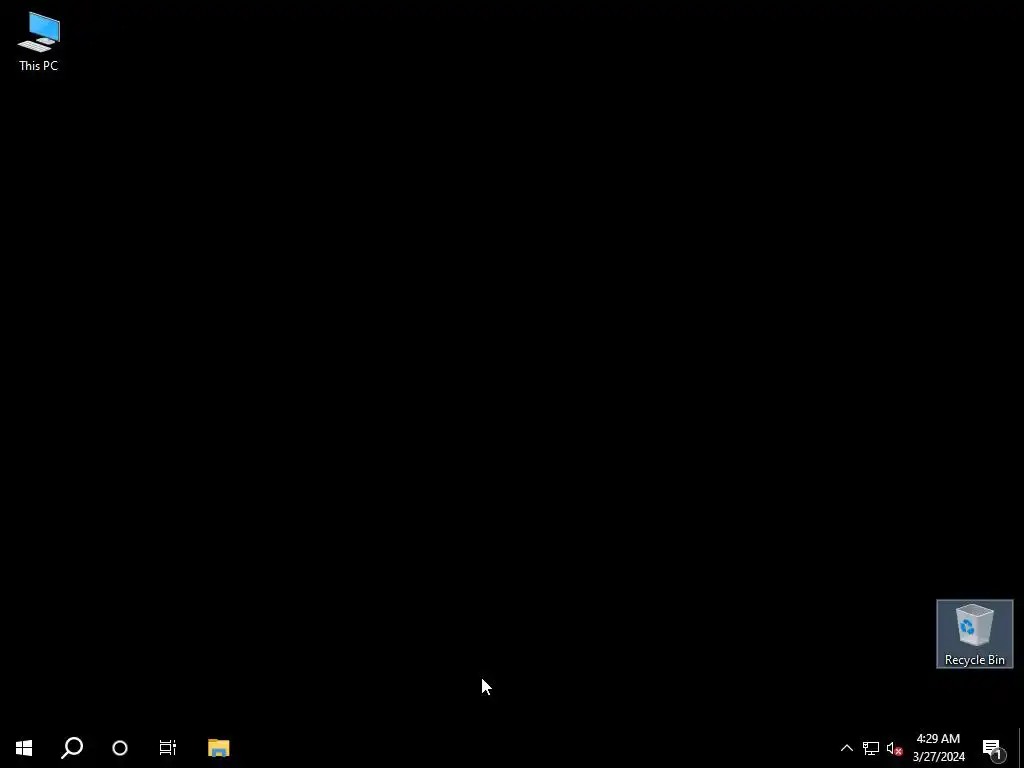Open File Explorer from the taskbar

tap(219, 748)
